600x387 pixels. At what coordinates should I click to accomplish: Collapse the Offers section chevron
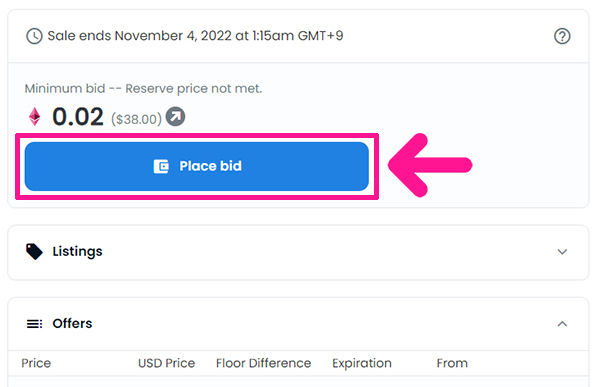(562, 324)
